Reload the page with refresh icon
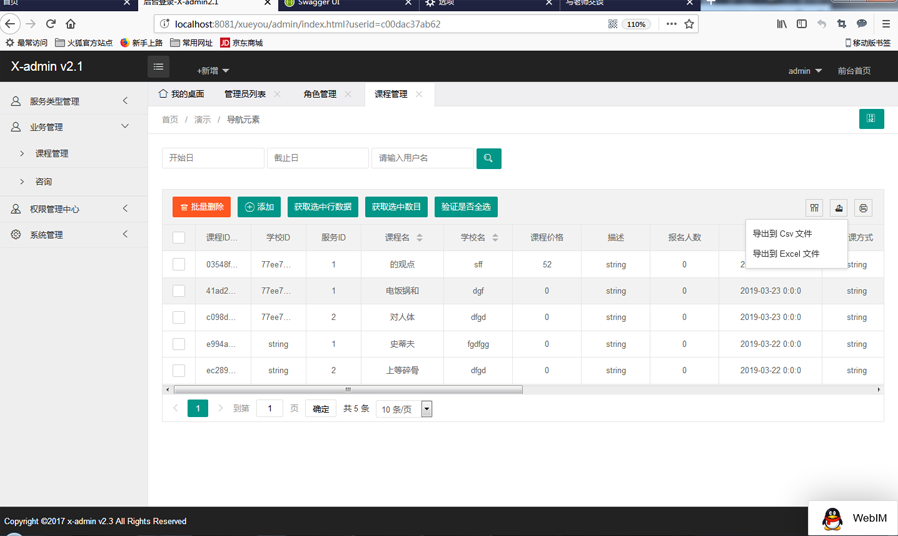The height and width of the screenshot is (536, 898). (51, 24)
